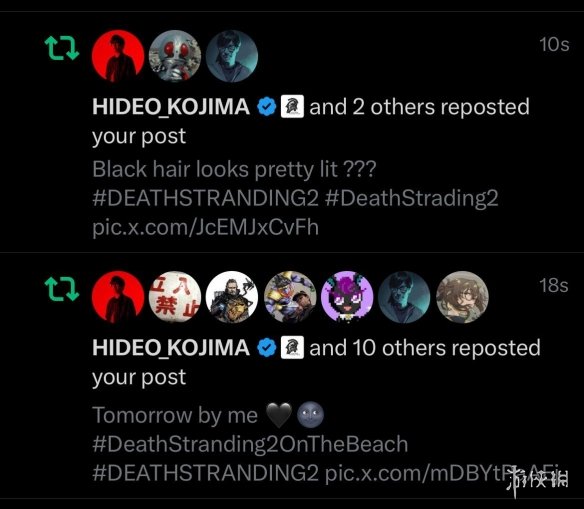Open Death Stranding character art avatar
Screen dimensions: 584x509
(232, 297)
